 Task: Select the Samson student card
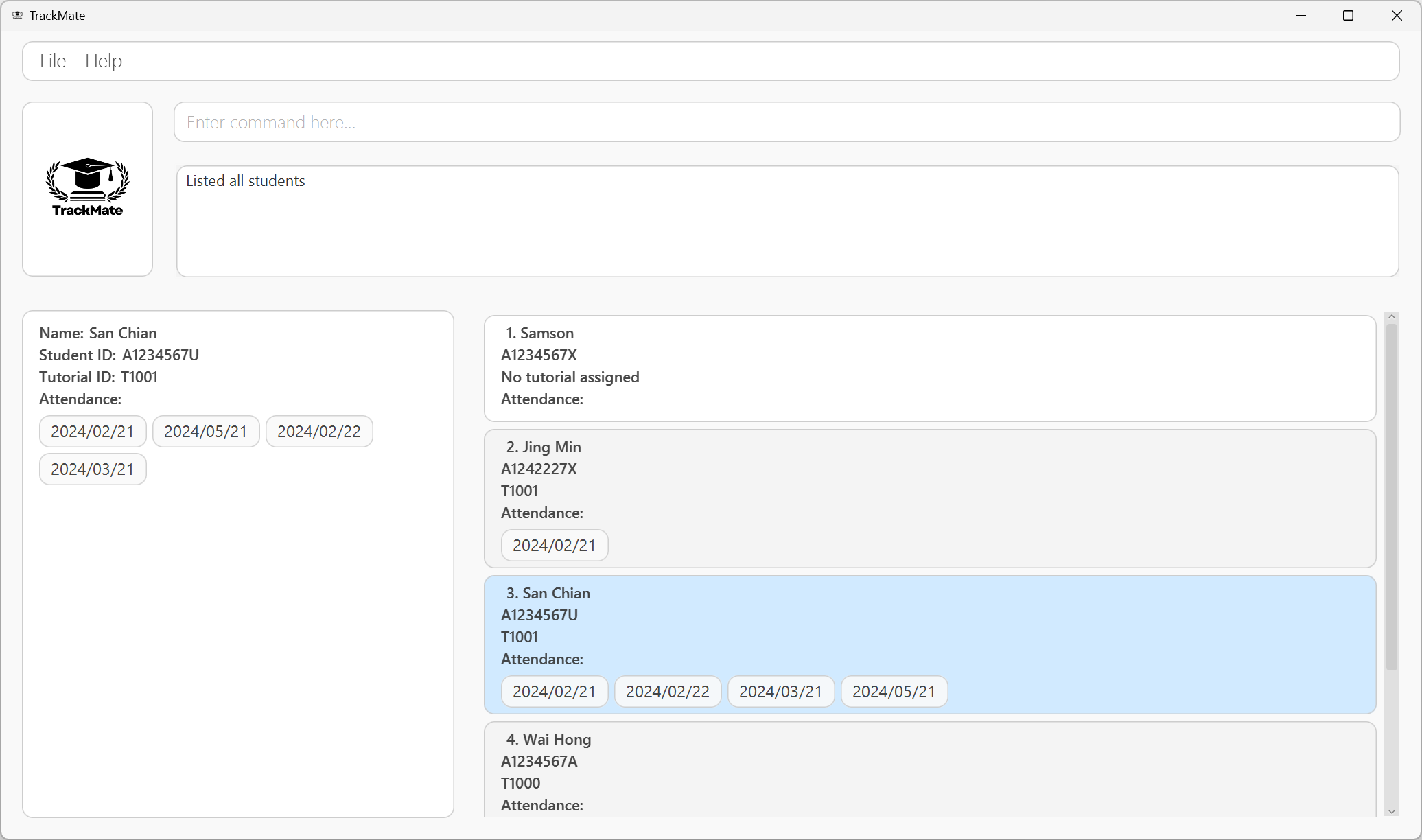tap(929, 368)
